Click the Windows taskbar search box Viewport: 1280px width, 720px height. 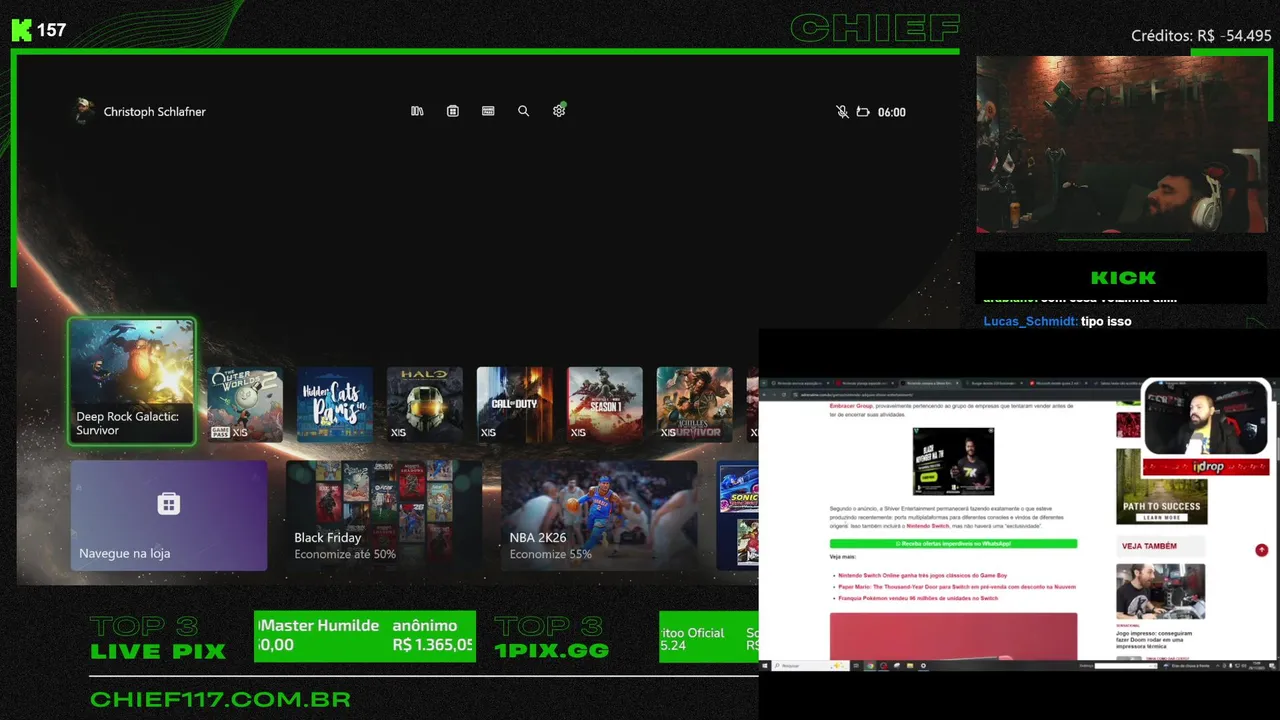click(x=811, y=666)
